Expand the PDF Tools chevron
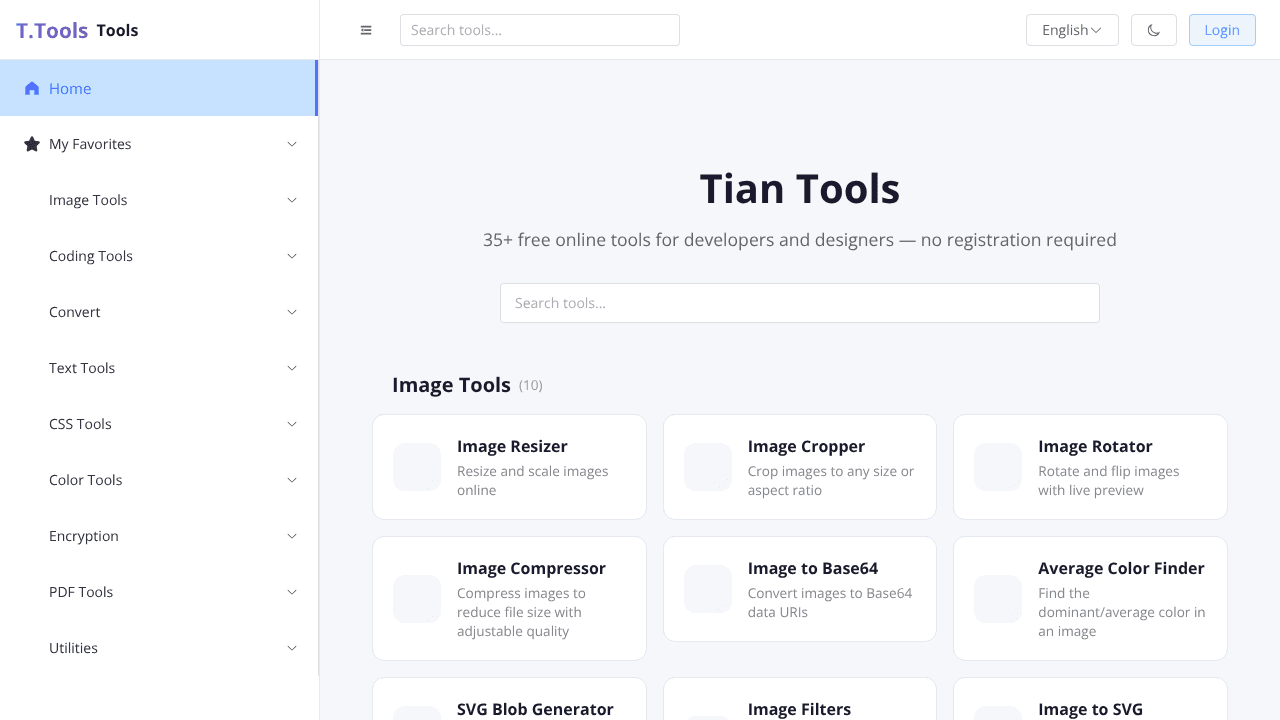Viewport: 1280px width, 720px height. (x=292, y=592)
